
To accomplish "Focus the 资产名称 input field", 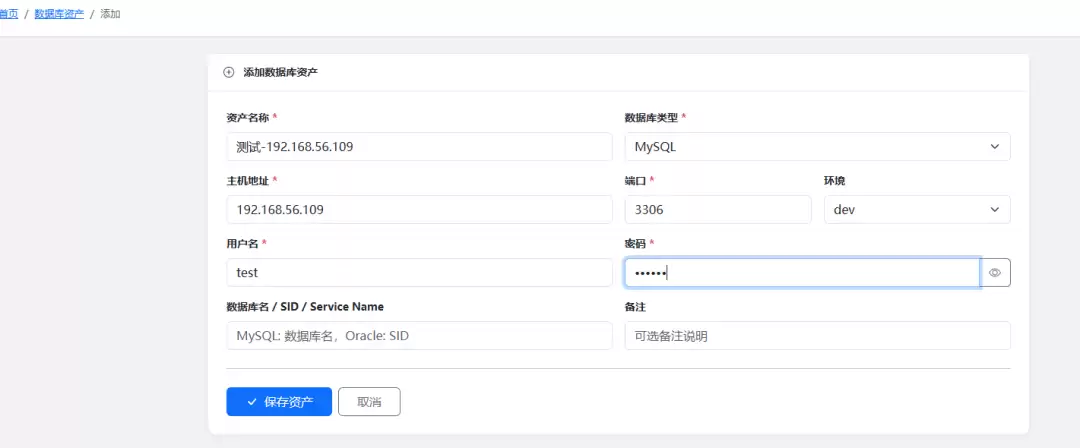I will pos(419,147).
